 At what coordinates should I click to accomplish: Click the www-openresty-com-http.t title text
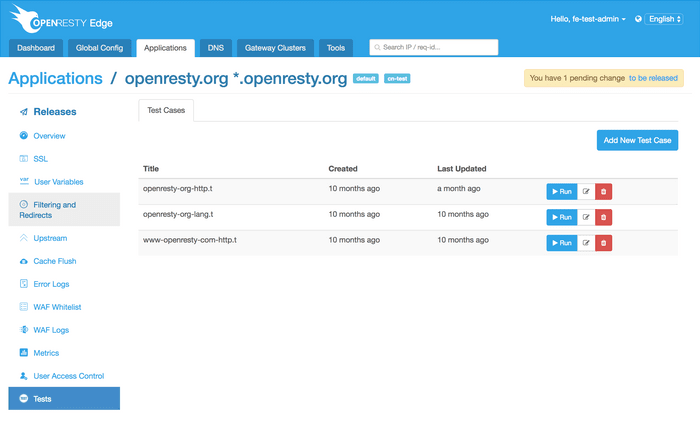coord(190,240)
